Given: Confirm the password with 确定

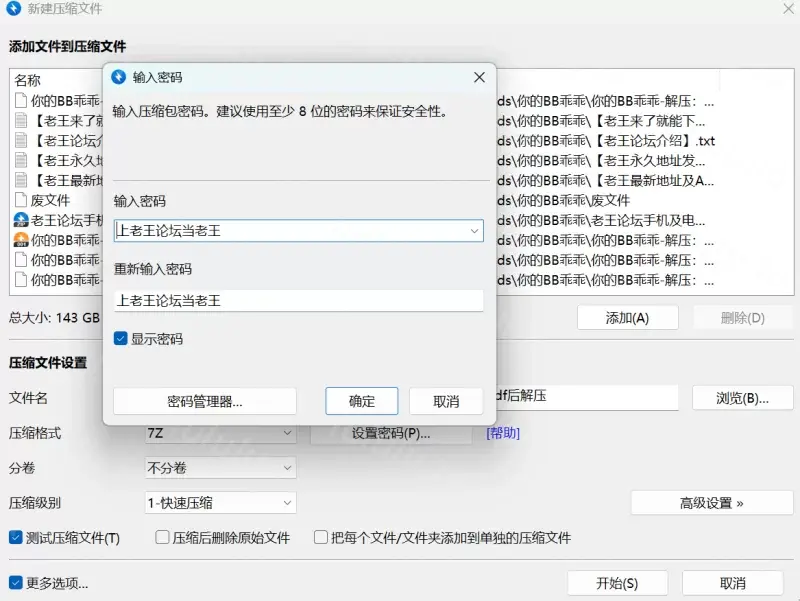Looking at the screenshot, I should click(x=362, y=401).
